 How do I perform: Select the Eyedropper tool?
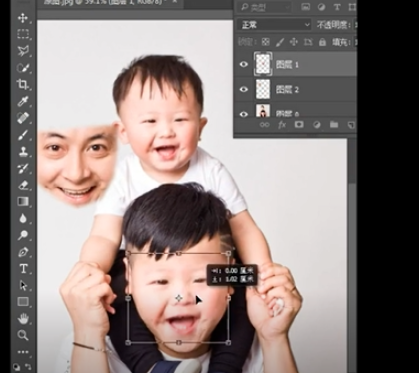point(23,101)
